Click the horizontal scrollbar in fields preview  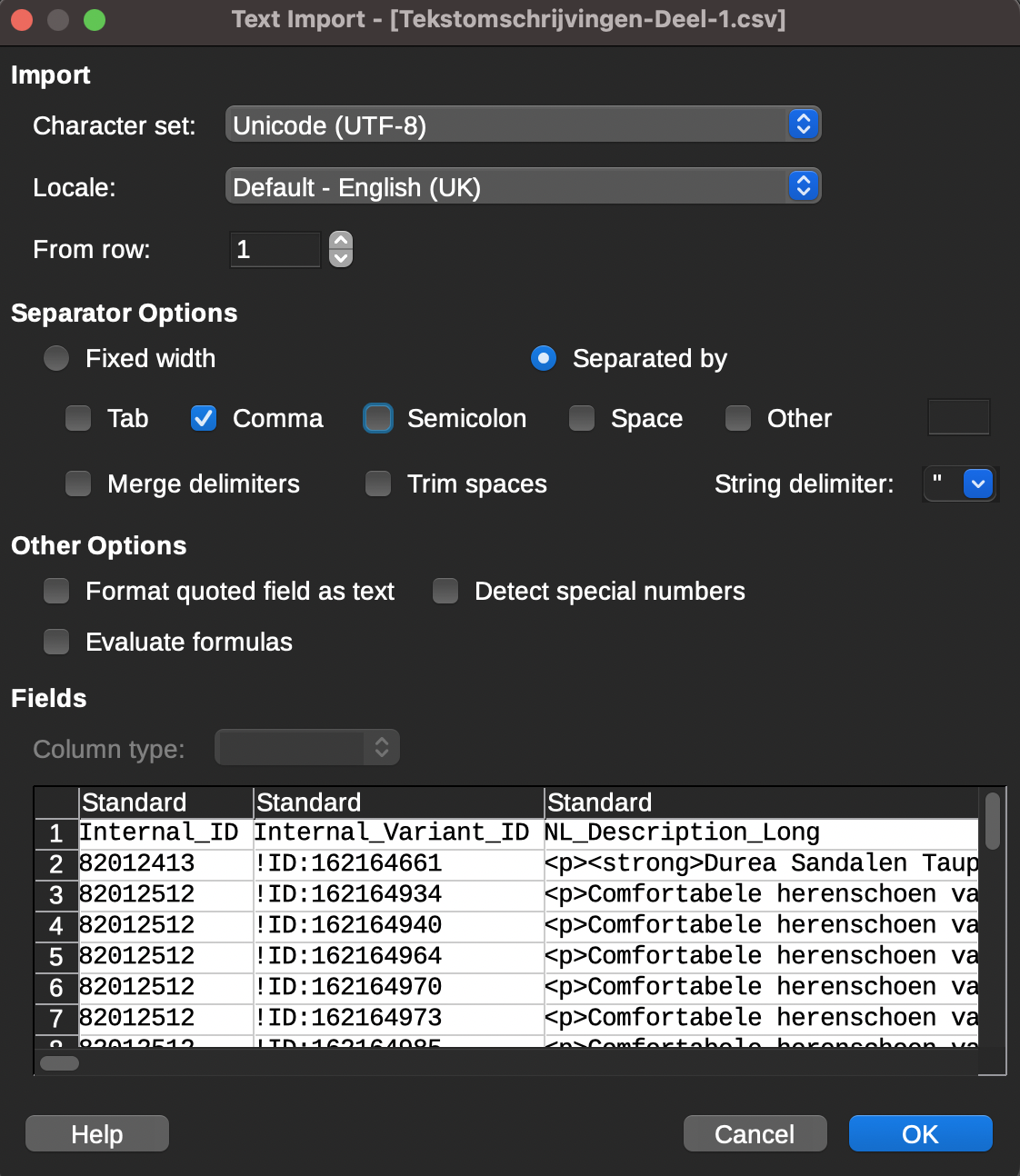(60, 1063)
